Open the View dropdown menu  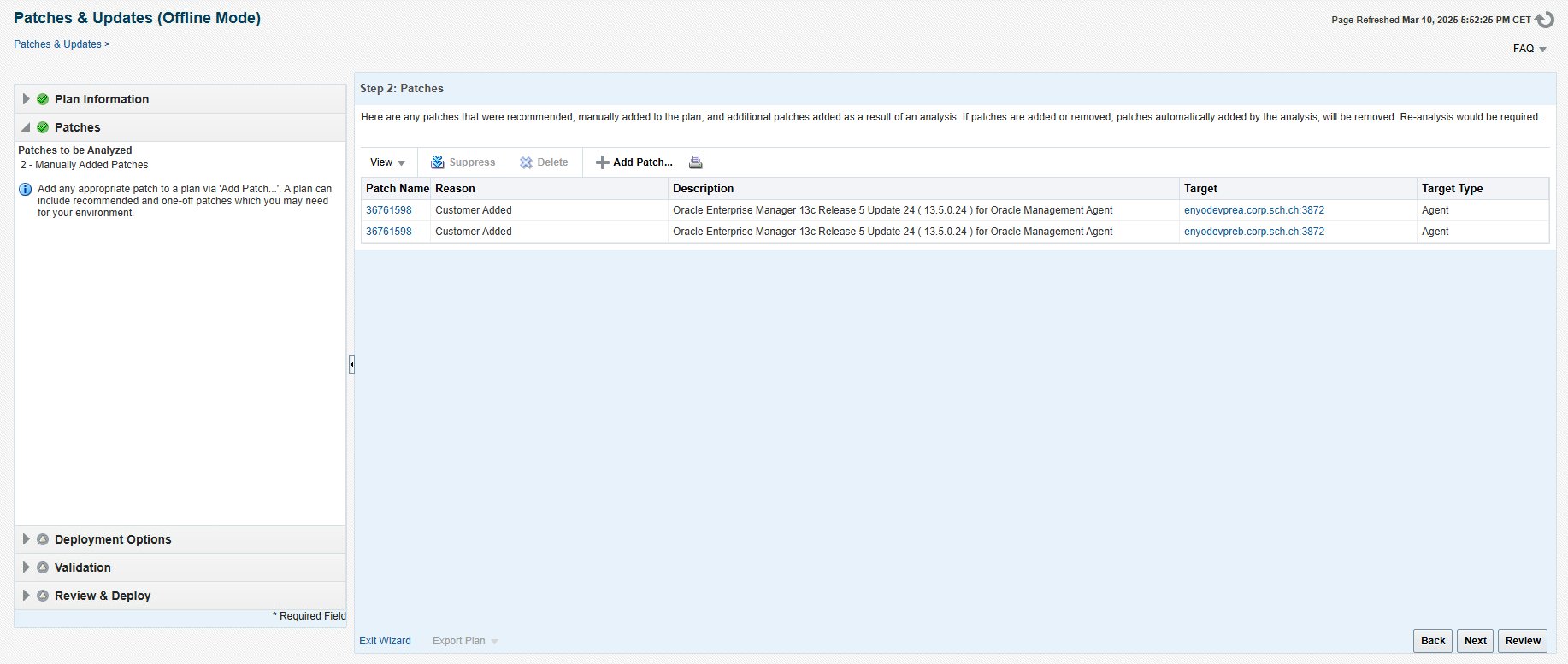[387, 162]
